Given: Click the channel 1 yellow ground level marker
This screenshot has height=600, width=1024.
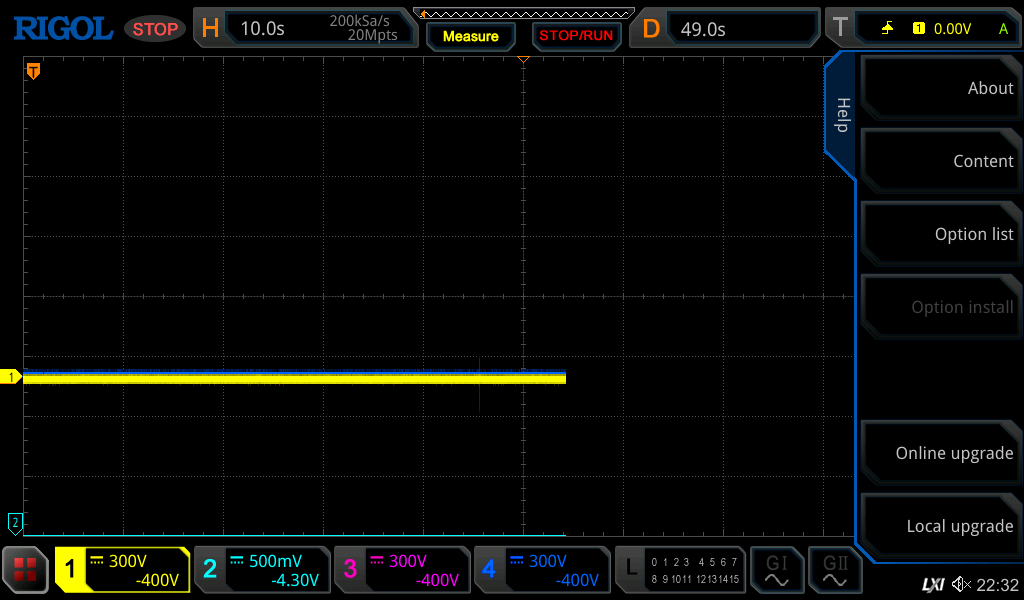Looking at the screenshot, I should click(x=12, y=377).
